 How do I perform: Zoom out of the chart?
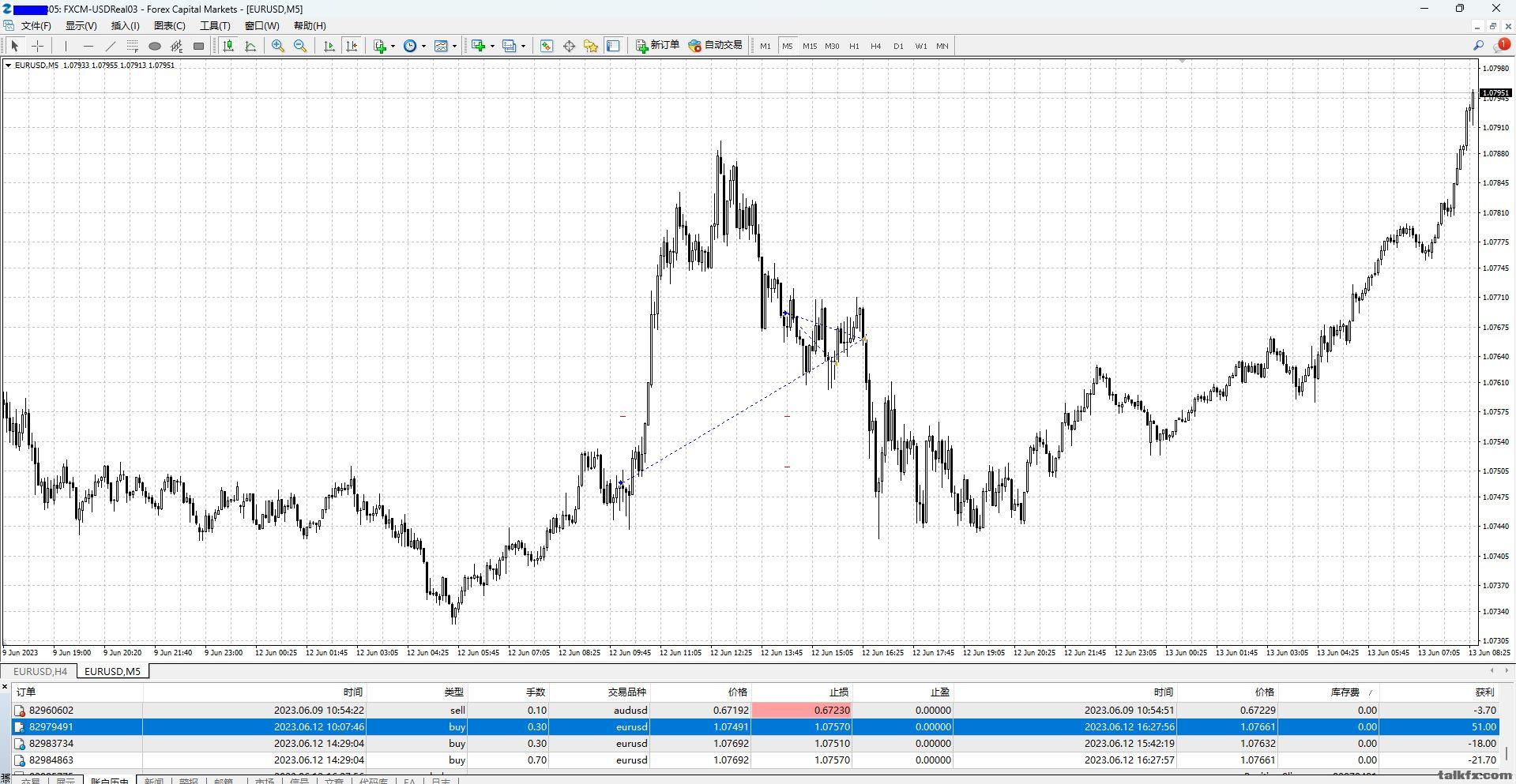(300, 46)
